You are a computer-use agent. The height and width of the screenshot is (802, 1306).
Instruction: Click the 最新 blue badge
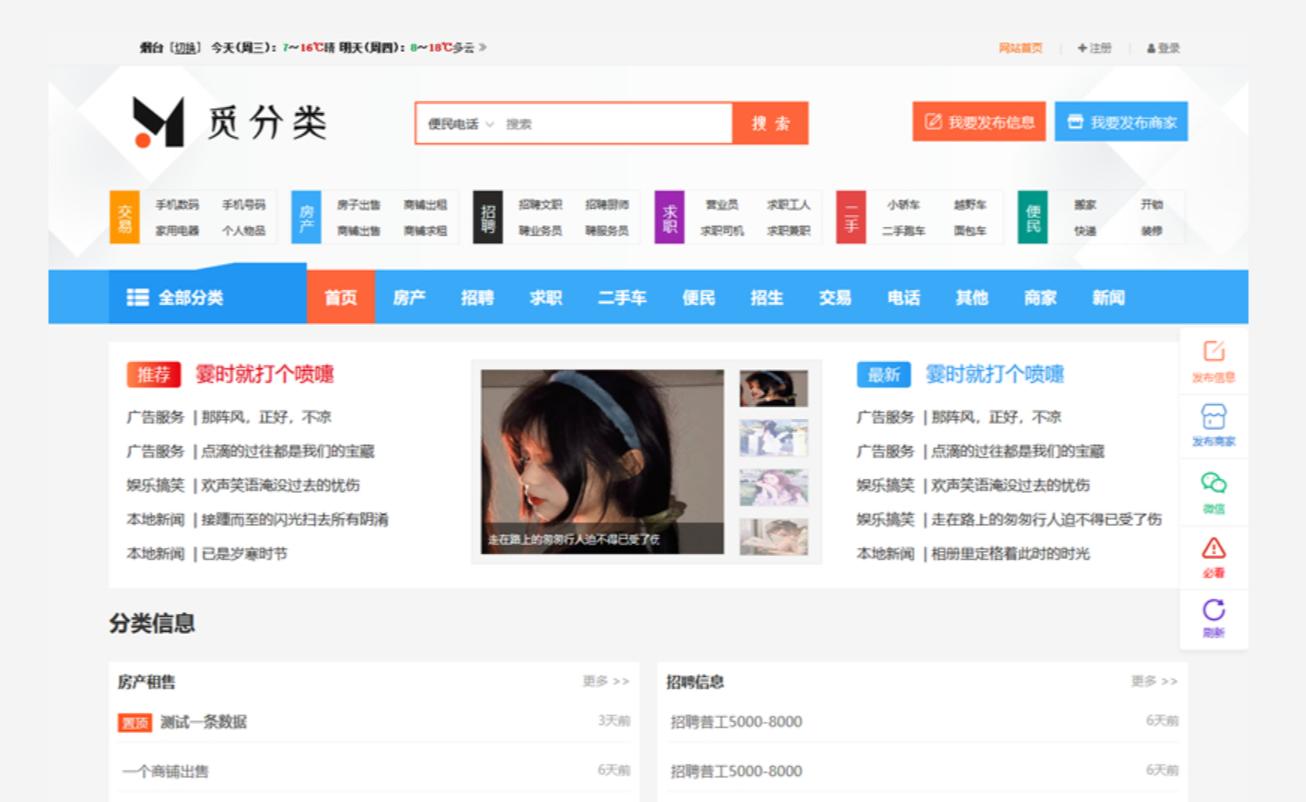pos(883,375)
